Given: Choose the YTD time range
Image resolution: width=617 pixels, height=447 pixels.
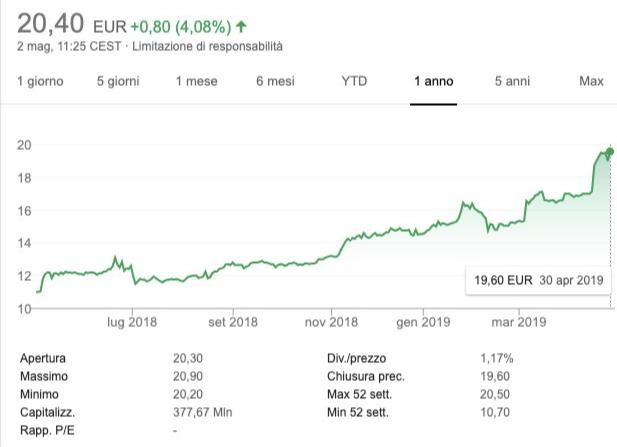Looking at the screenshot, I should click(x=355, y=81).
